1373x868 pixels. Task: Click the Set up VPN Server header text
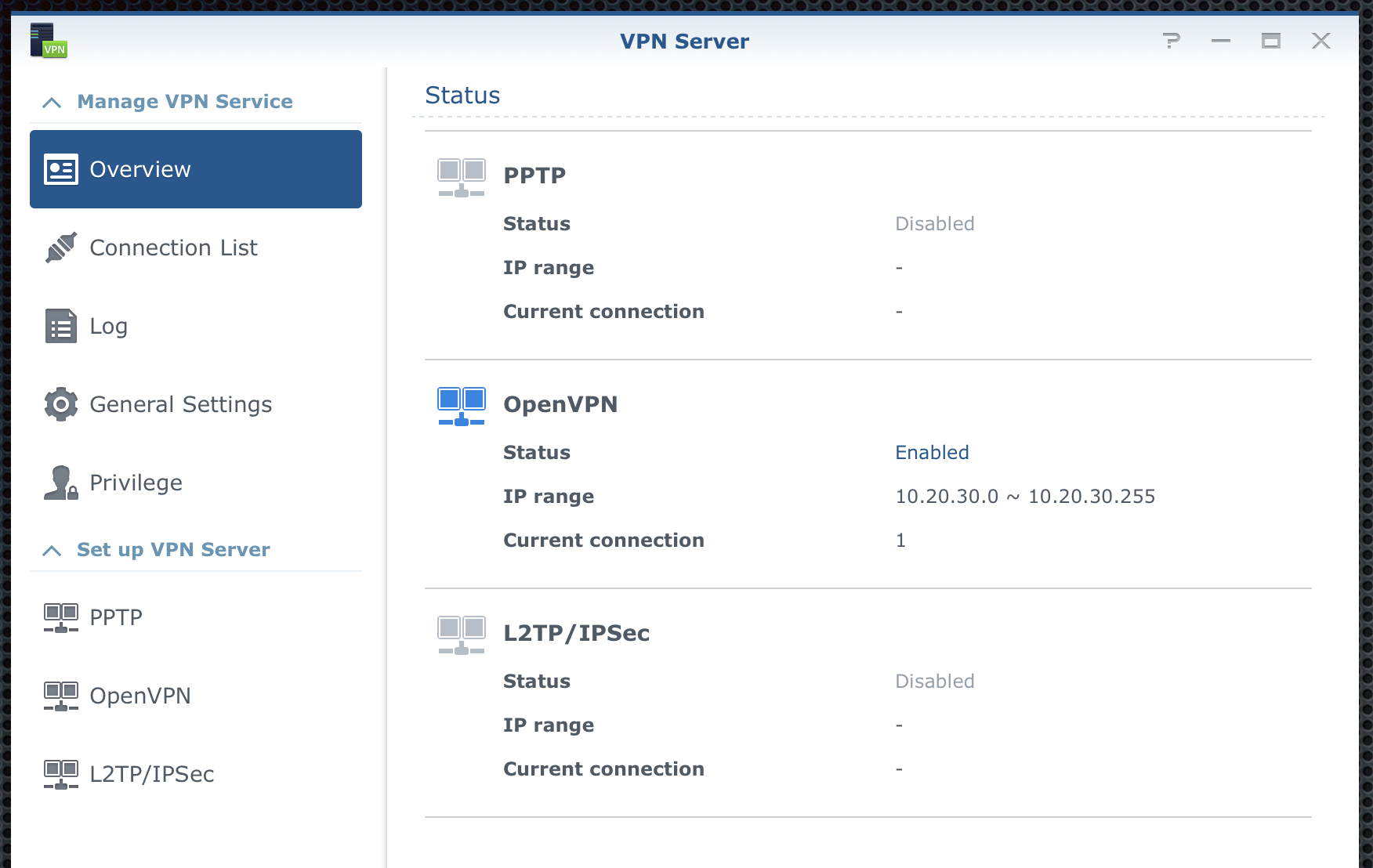(x=173, y=550)
